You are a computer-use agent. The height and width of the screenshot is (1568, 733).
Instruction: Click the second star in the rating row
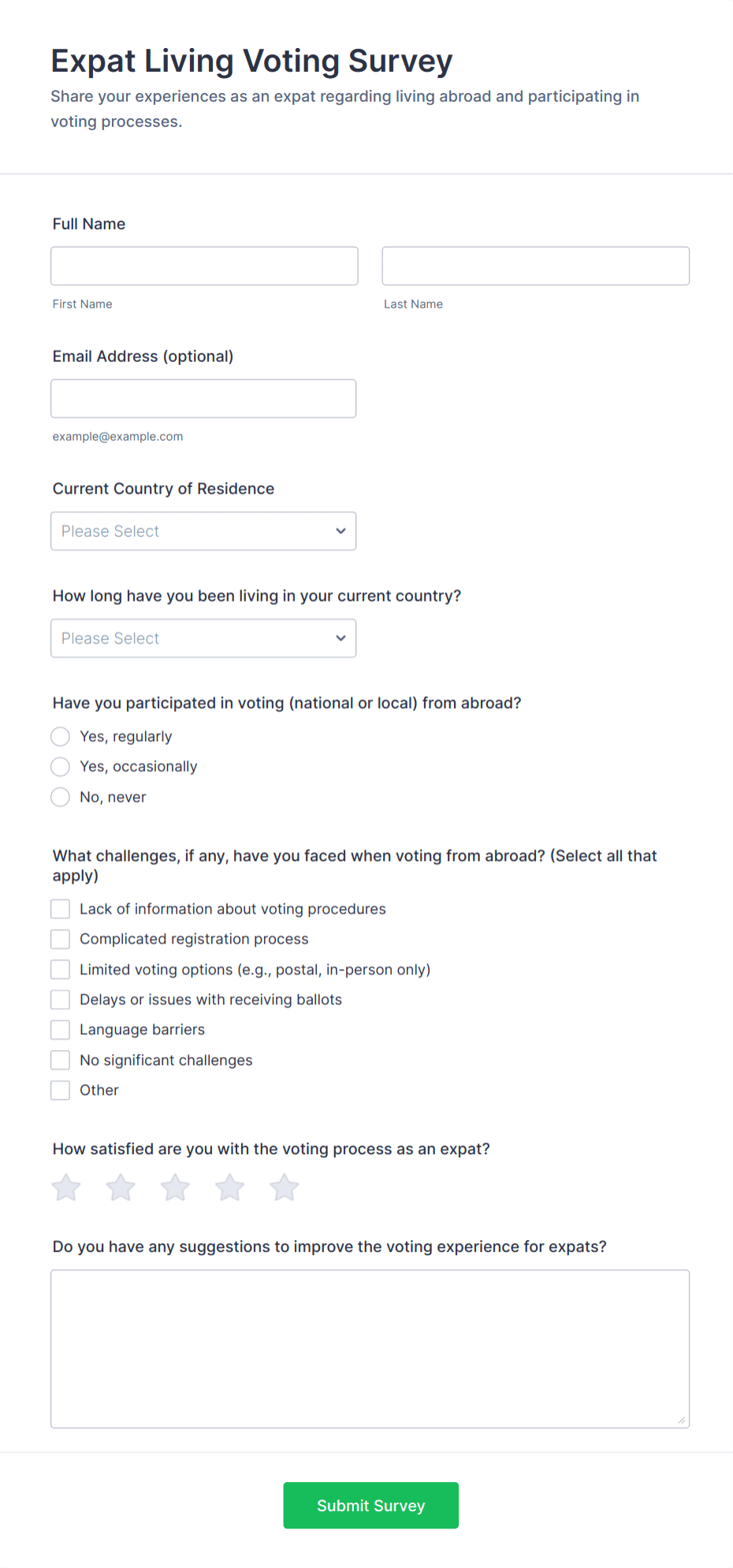point(121,1187)
